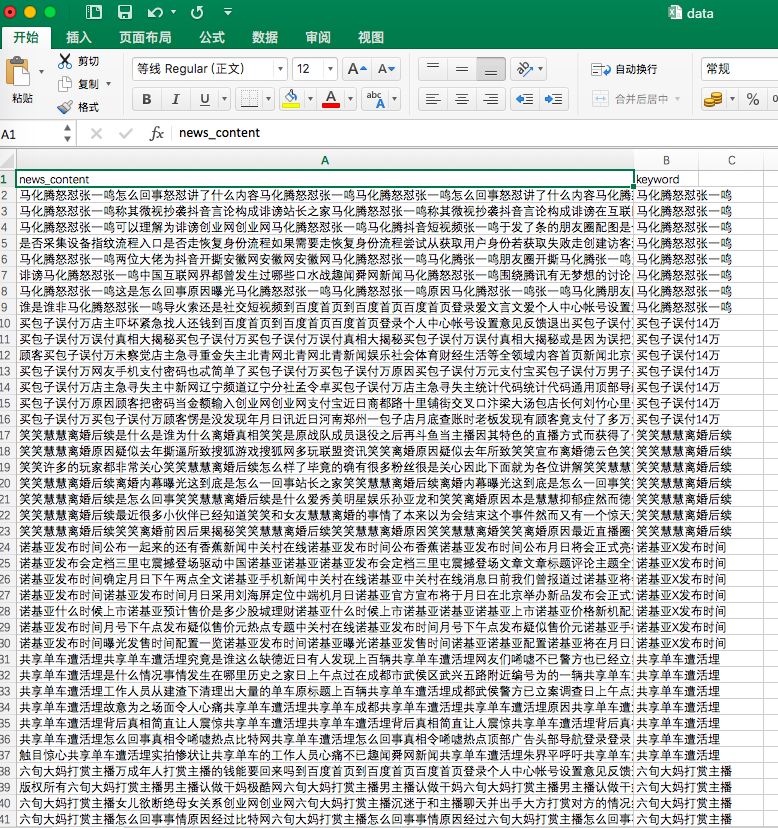Click the Increase Indent icon
This screenshot has width=778, height=828.
(554, 99)
